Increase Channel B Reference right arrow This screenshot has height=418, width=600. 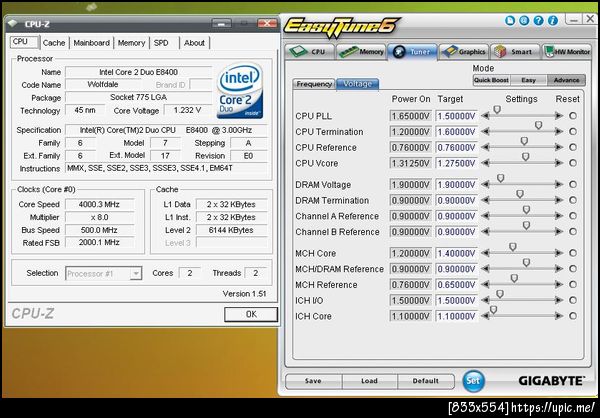559,231
